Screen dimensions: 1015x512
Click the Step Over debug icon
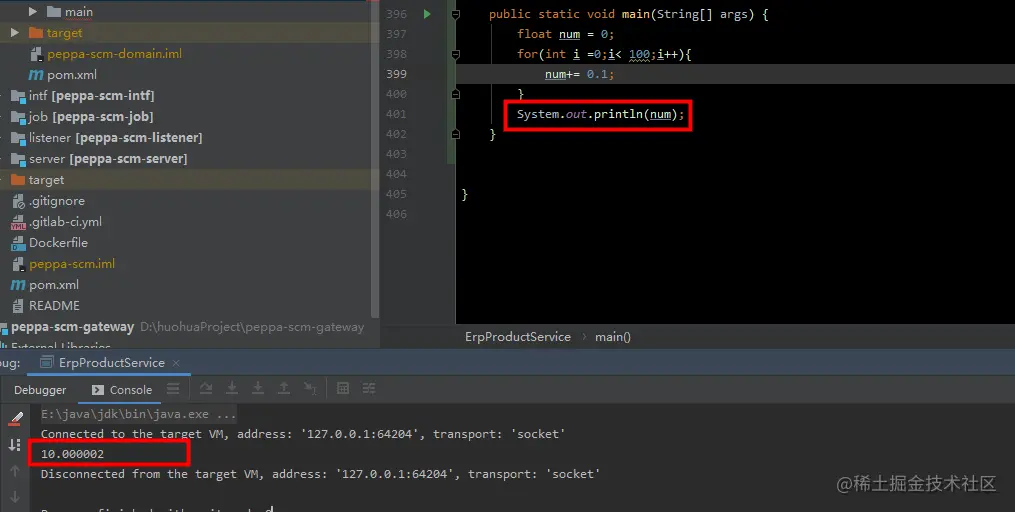coord(206,388)
